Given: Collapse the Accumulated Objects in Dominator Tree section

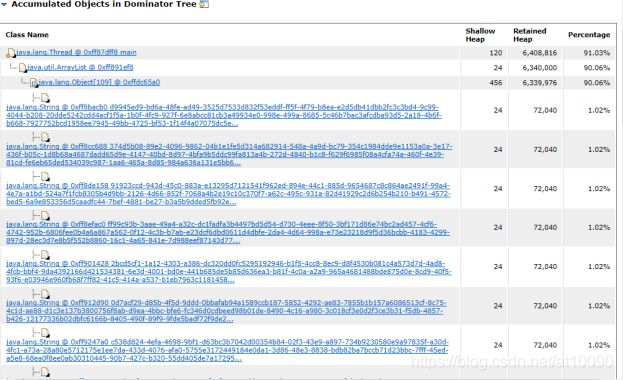Looking at the screenshot, I should [x=4, y=4].
